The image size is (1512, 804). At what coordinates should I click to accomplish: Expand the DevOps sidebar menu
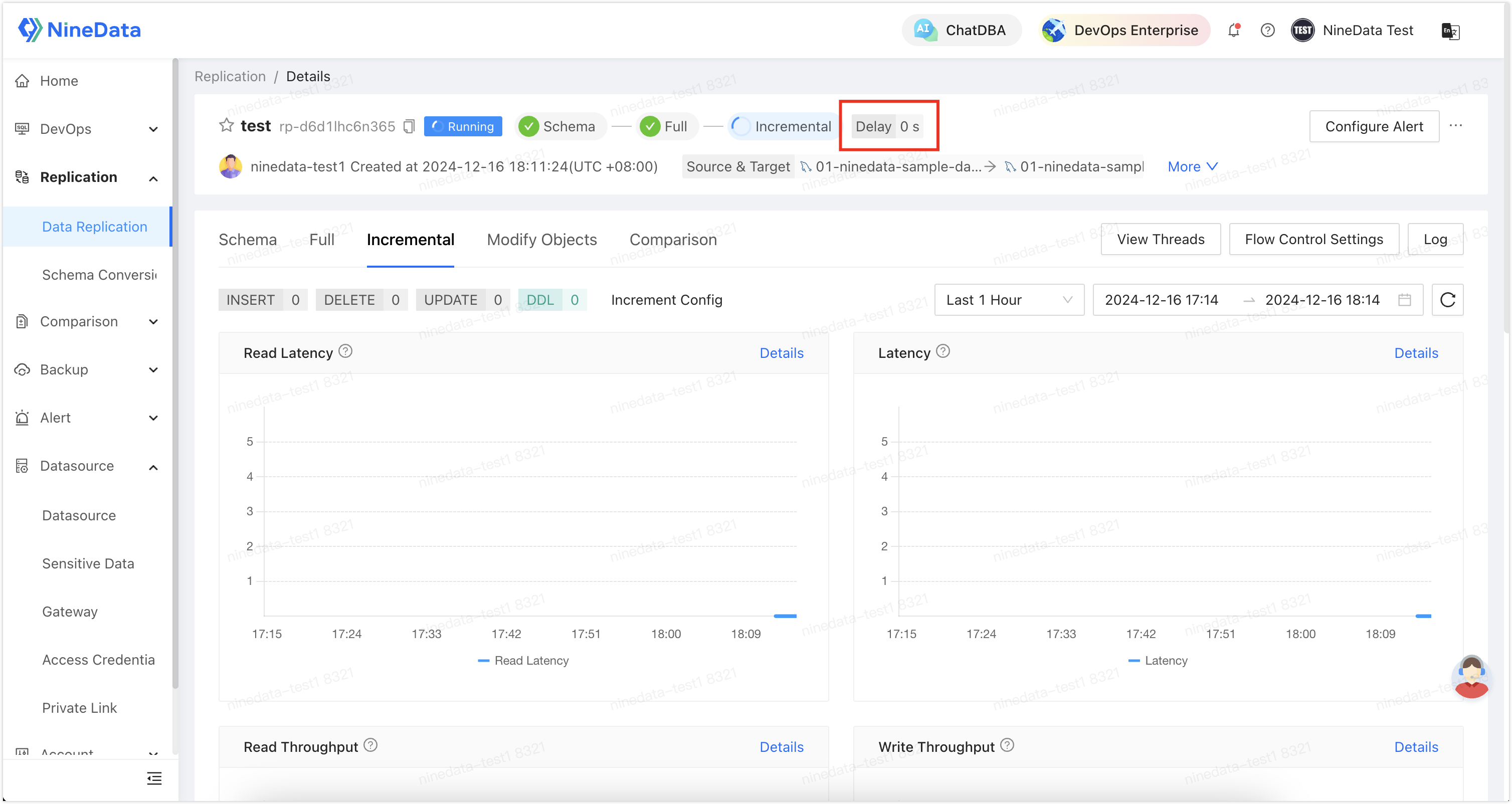click(87, 129)
